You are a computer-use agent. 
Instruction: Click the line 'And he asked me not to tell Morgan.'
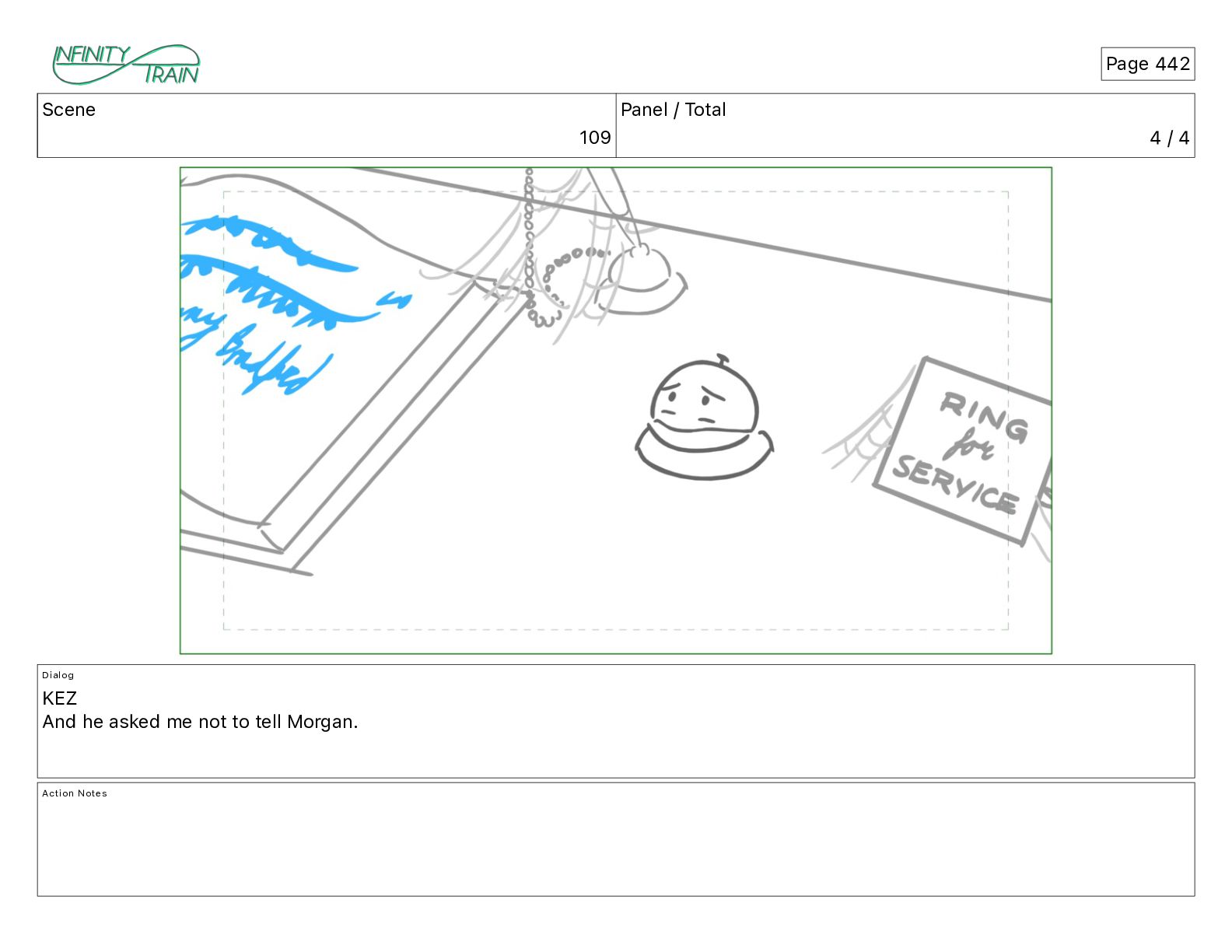(200, 722)
